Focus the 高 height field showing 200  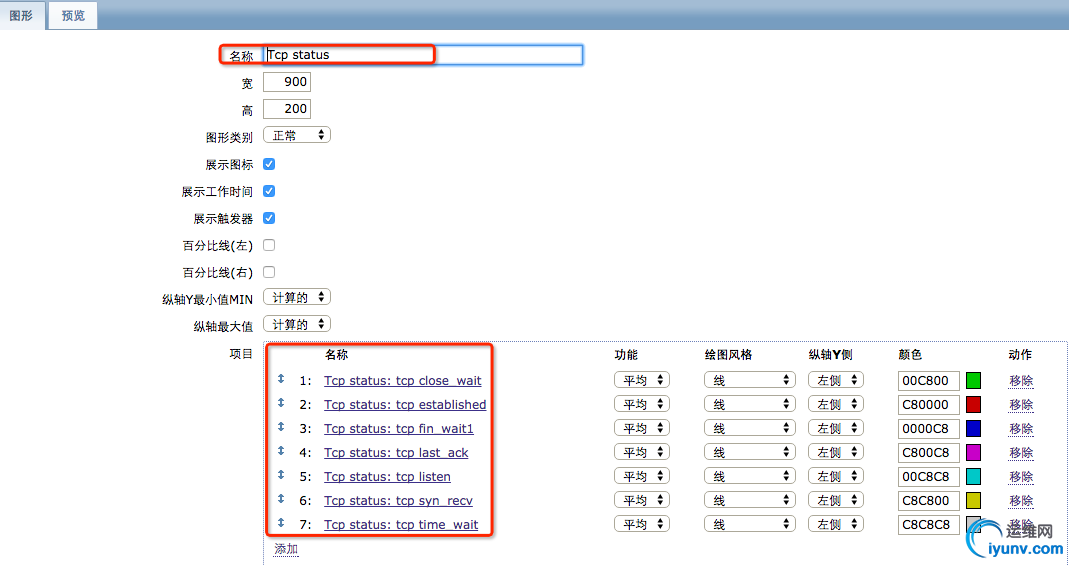coord(287,108)
